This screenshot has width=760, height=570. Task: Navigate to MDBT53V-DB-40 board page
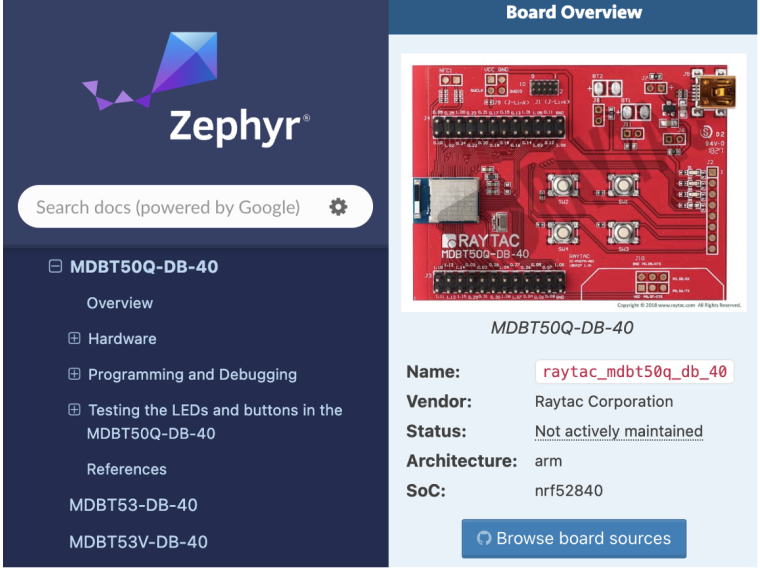click(x=138, y=542)
